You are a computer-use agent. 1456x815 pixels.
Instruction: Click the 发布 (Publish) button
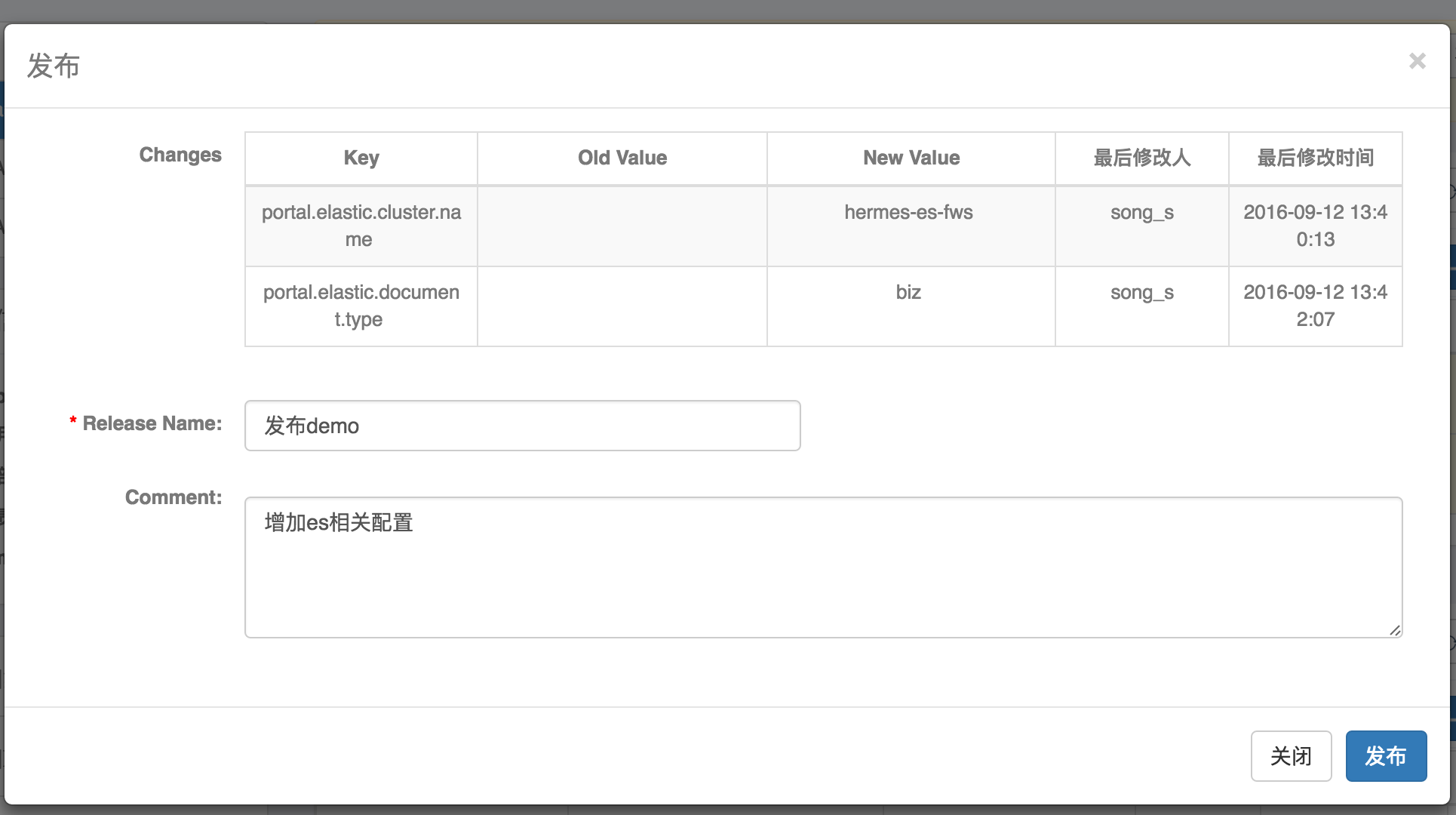click(1386, 755)
